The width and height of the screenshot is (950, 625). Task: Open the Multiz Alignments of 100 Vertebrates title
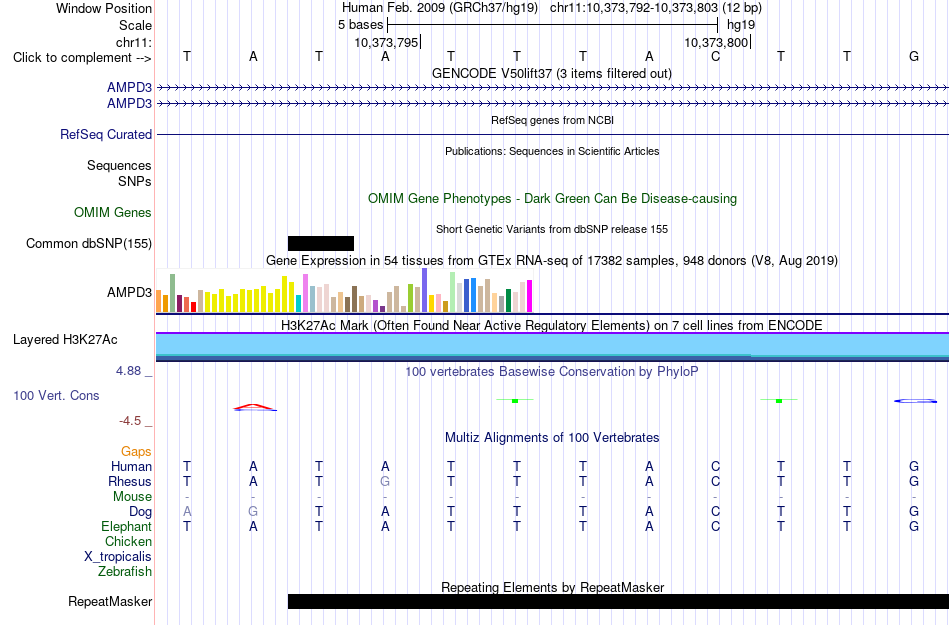(552, 437)
